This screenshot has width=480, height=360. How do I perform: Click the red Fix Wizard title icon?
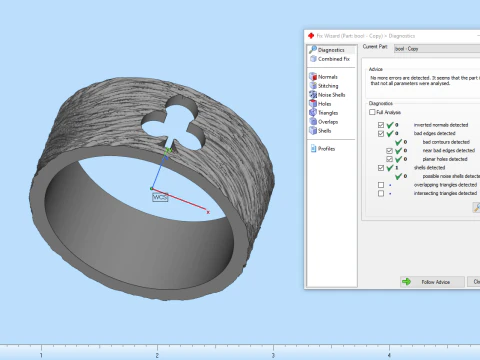[311, 36]
